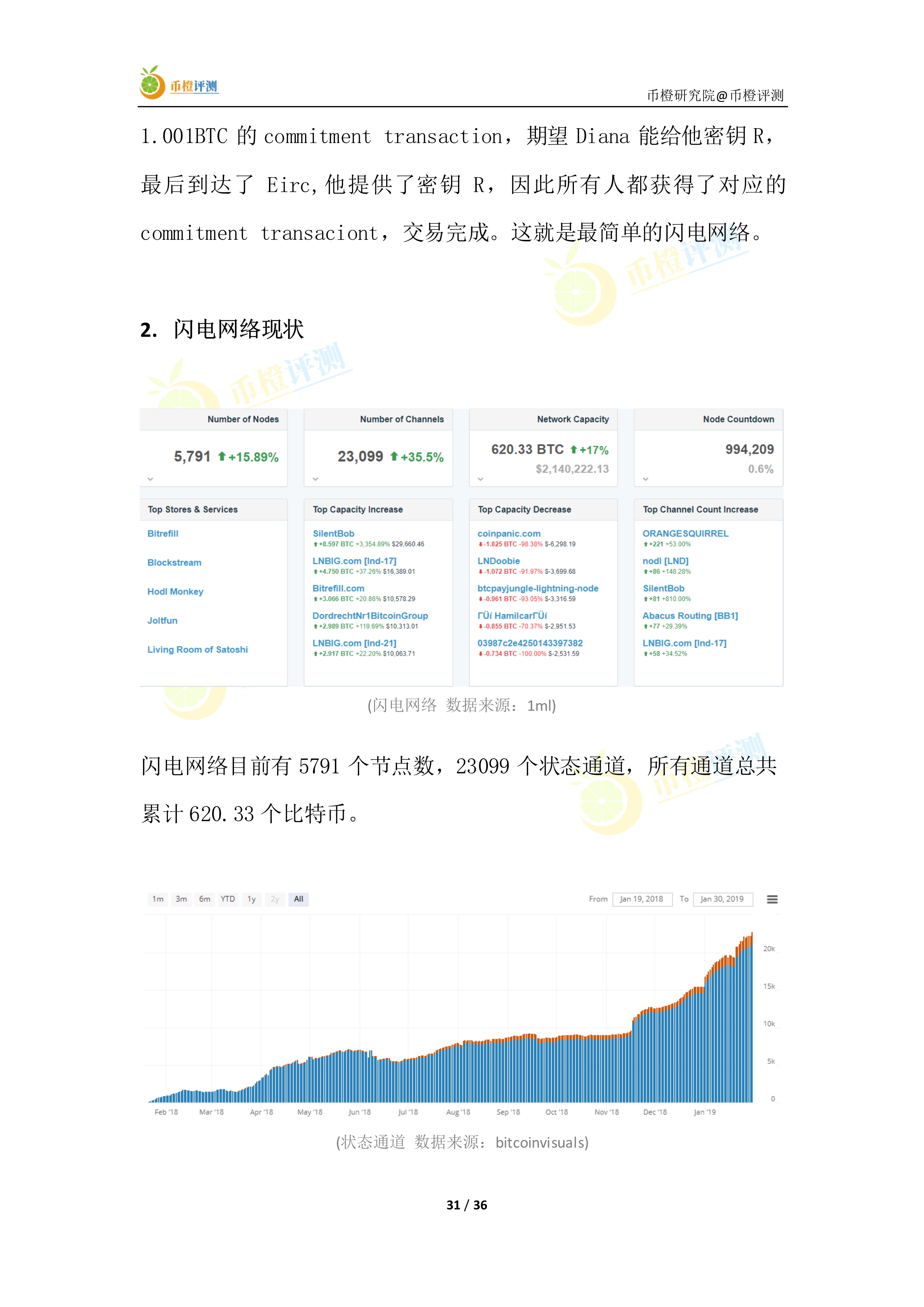Open the LNDoobie node link
The image size is (924, 1307).
499,561
